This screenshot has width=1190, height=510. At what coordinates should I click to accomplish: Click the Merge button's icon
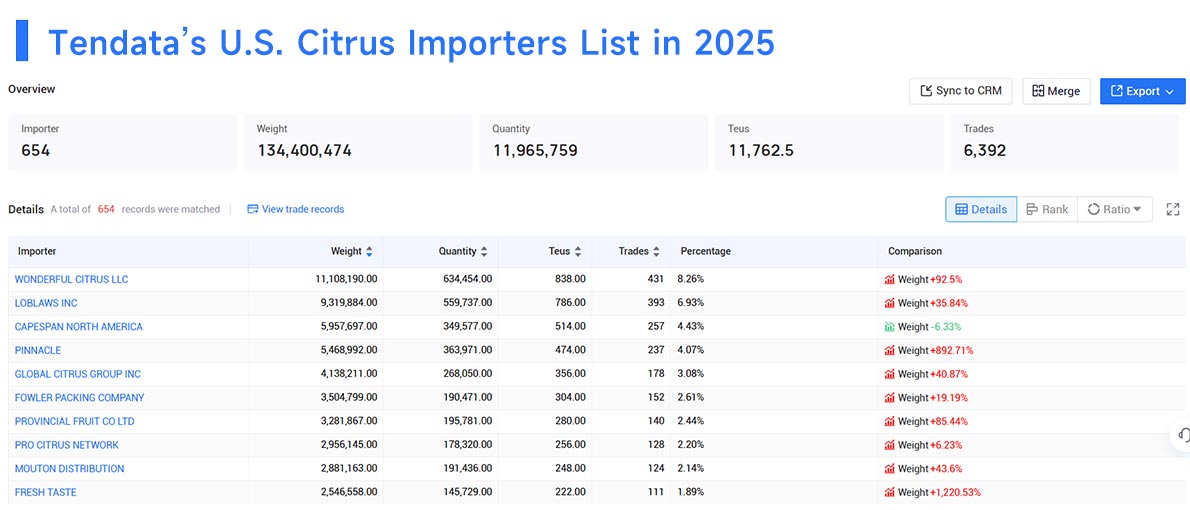[1038, 91]
